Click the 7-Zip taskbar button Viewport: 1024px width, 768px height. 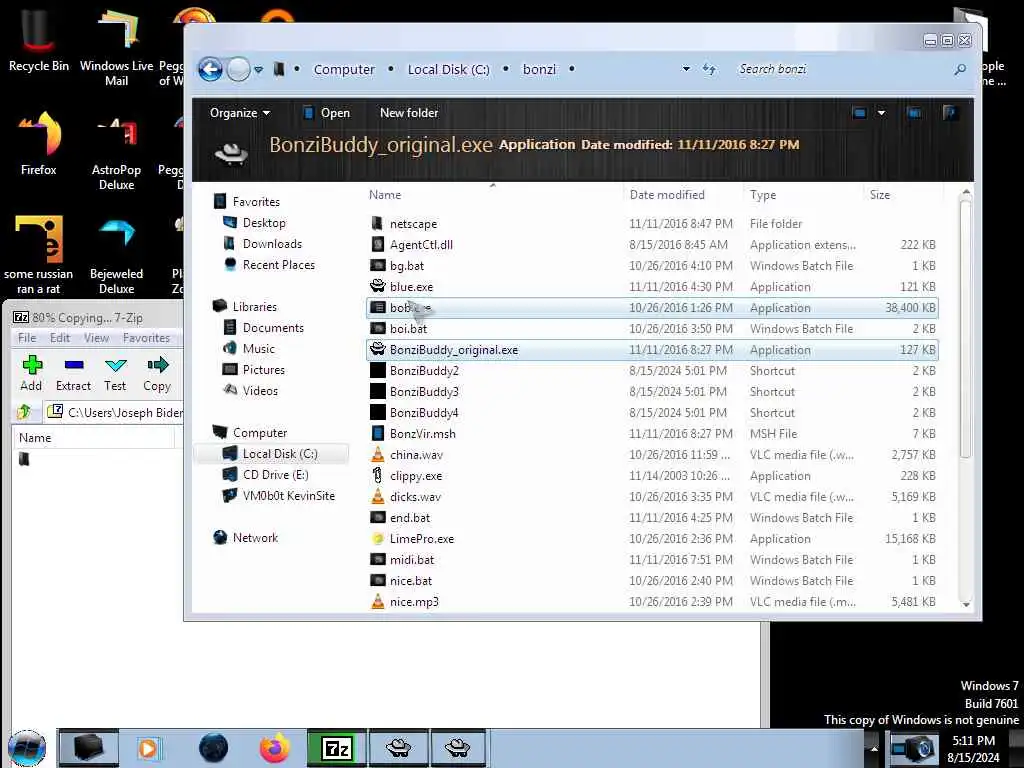(x=337, y=748)
